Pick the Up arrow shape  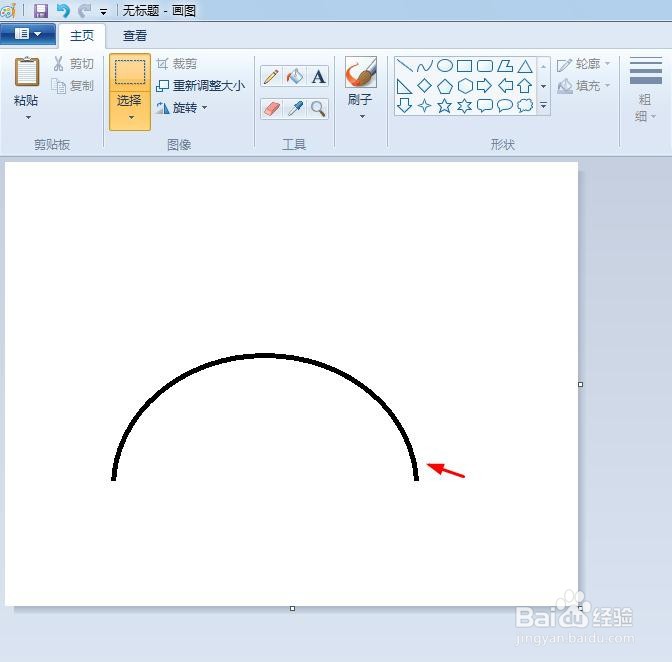pos(525,86)
